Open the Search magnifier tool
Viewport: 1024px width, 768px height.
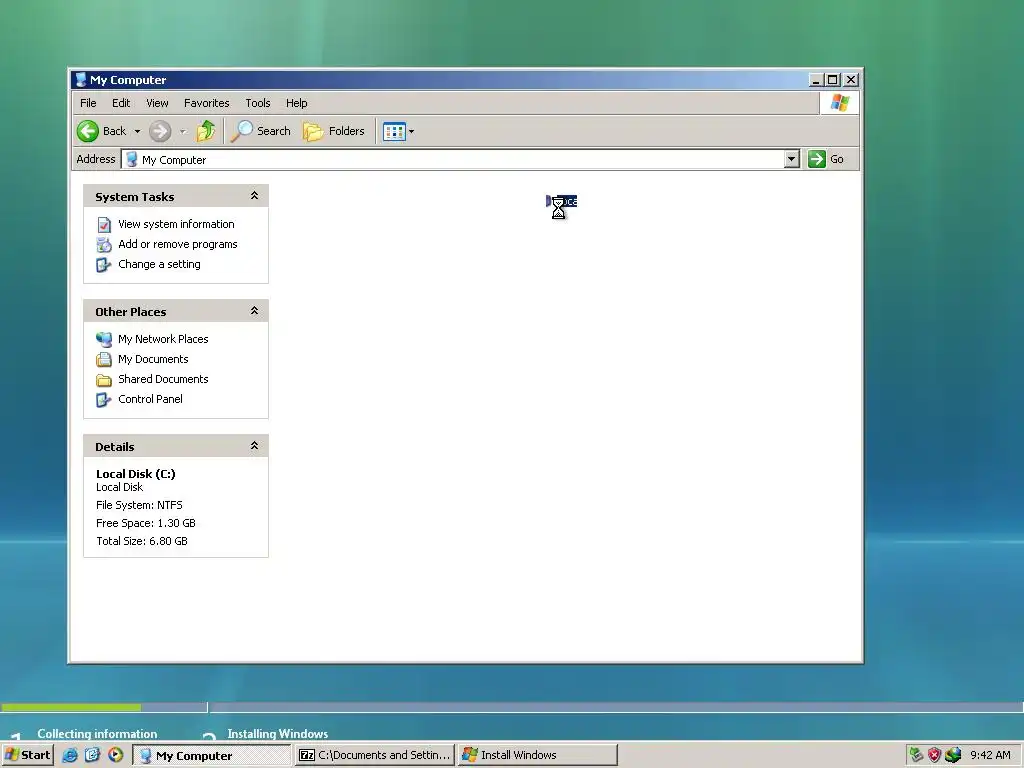click(x=261, y=131)
